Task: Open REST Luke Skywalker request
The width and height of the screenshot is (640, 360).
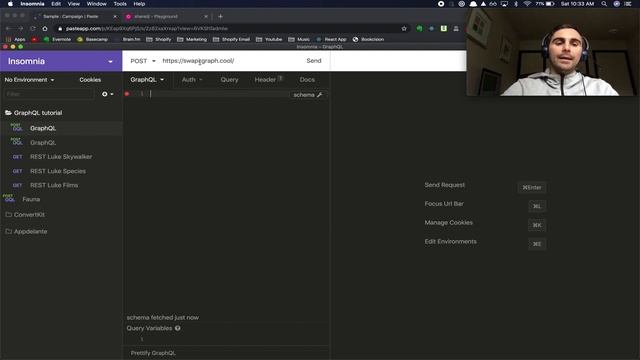Action: 61,157
